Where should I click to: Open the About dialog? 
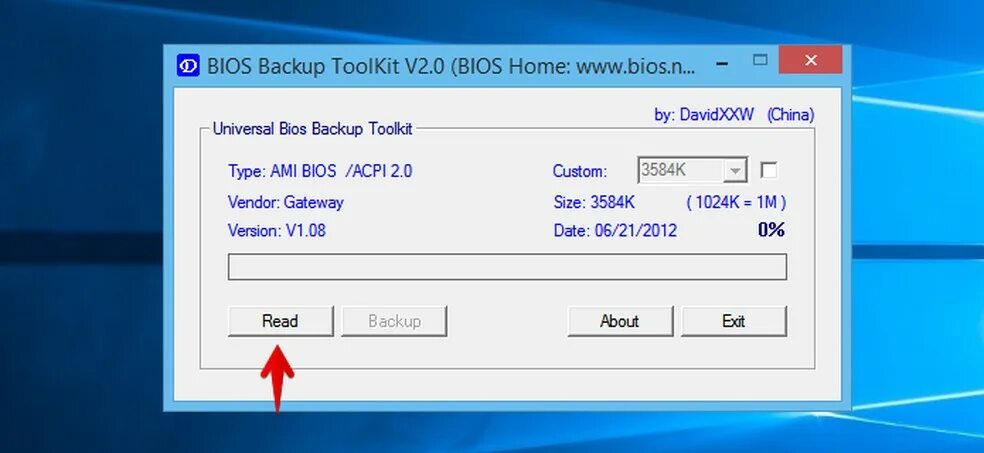(x=620, y=321)
